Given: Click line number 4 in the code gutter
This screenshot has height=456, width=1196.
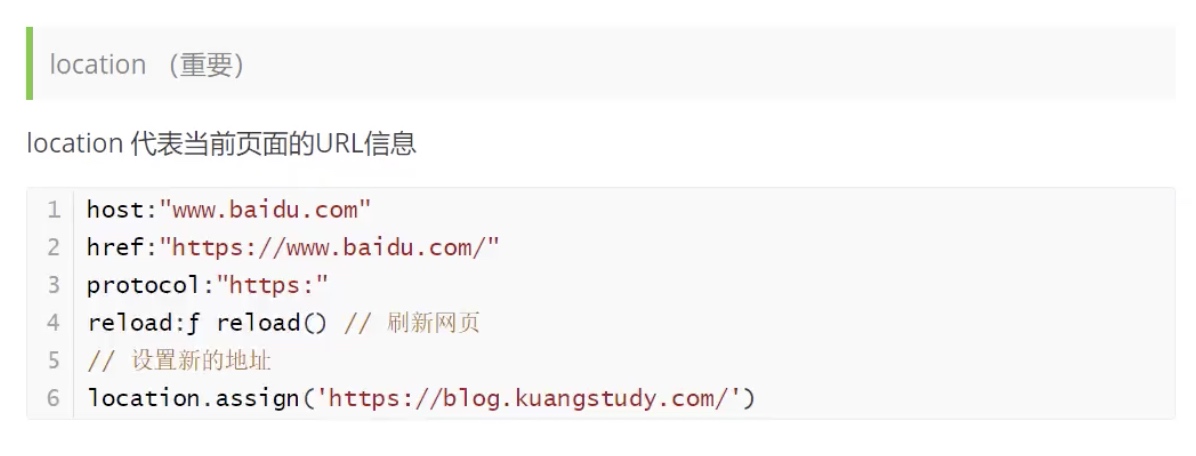Looking at the screenshot, I should pyautogui.click(x=53, y=323).
